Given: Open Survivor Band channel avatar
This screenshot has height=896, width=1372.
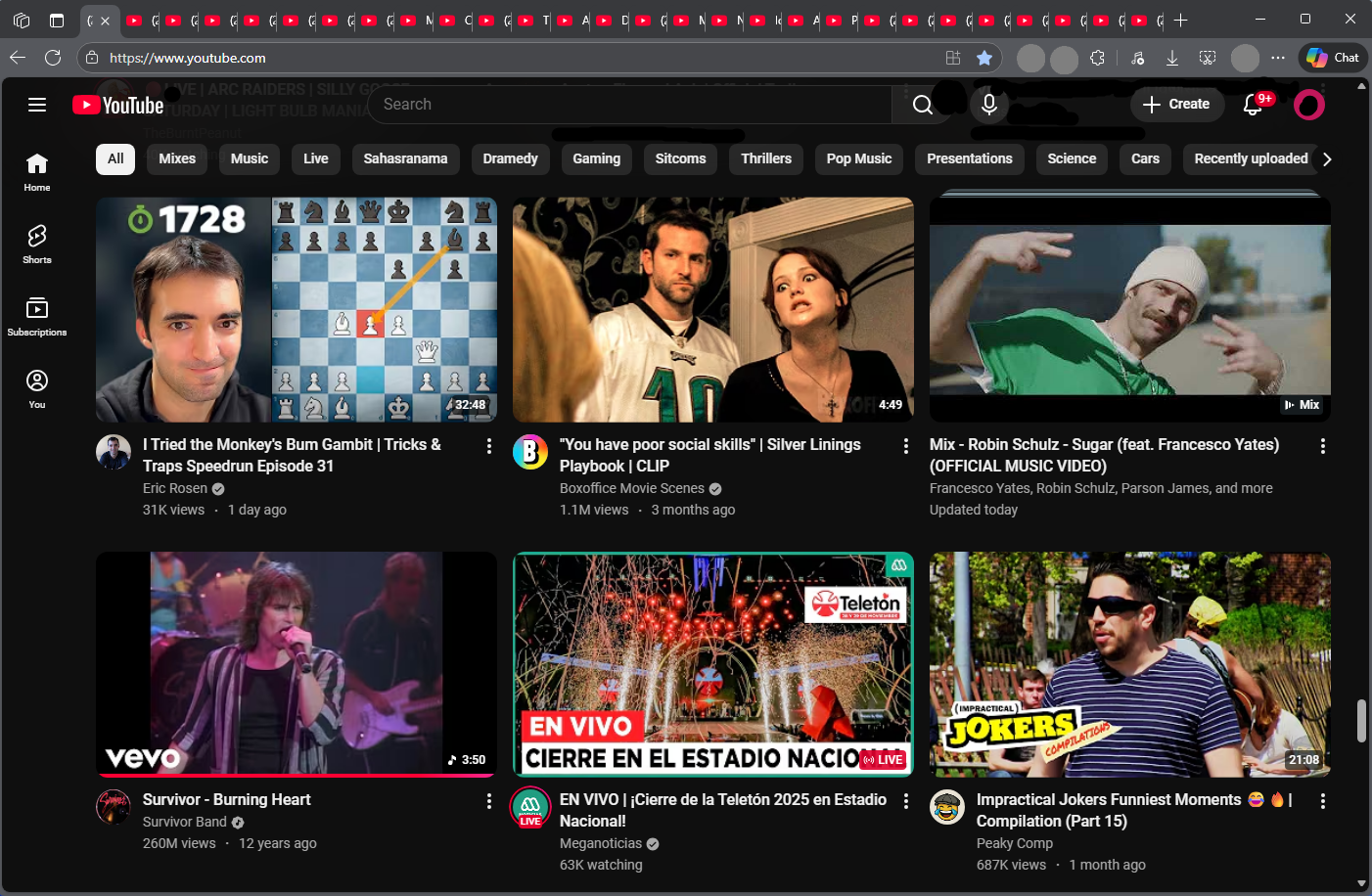Looking at the screenshot, I should point(114,807).
